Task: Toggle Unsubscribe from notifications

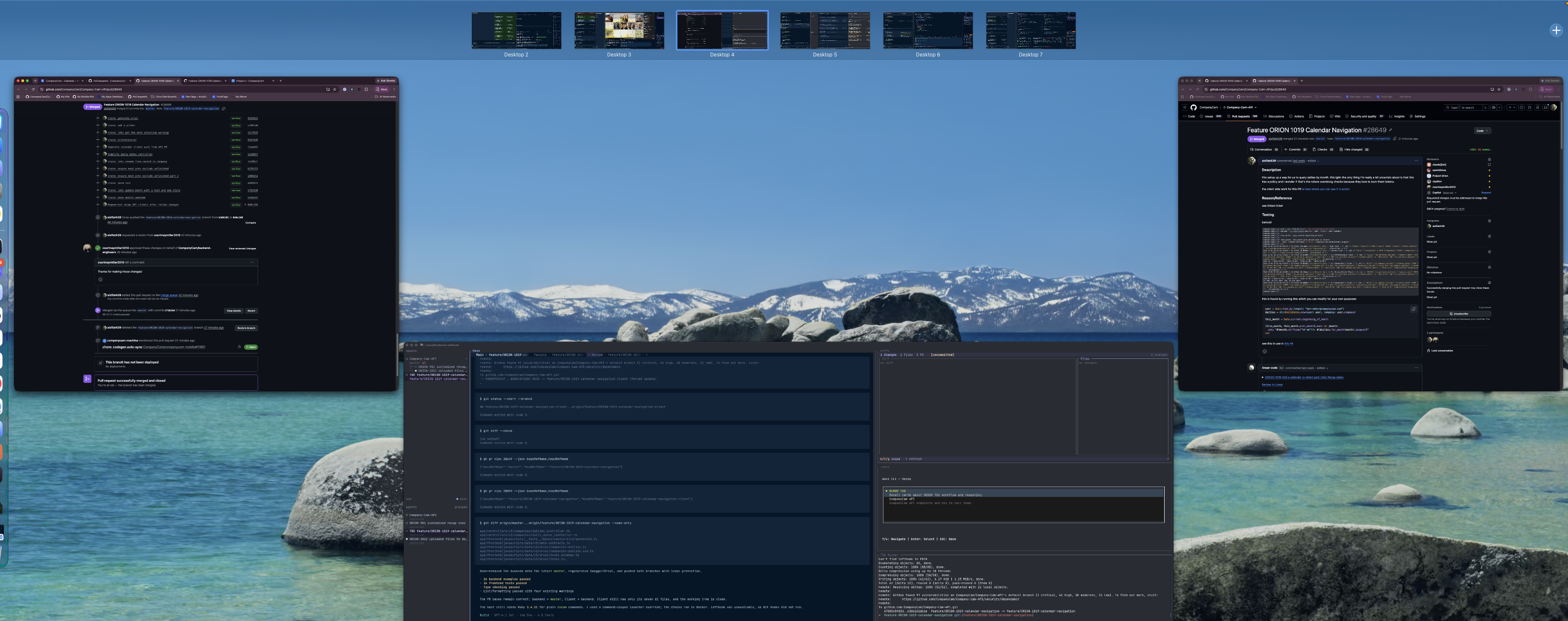Action: coord(1459,314)
